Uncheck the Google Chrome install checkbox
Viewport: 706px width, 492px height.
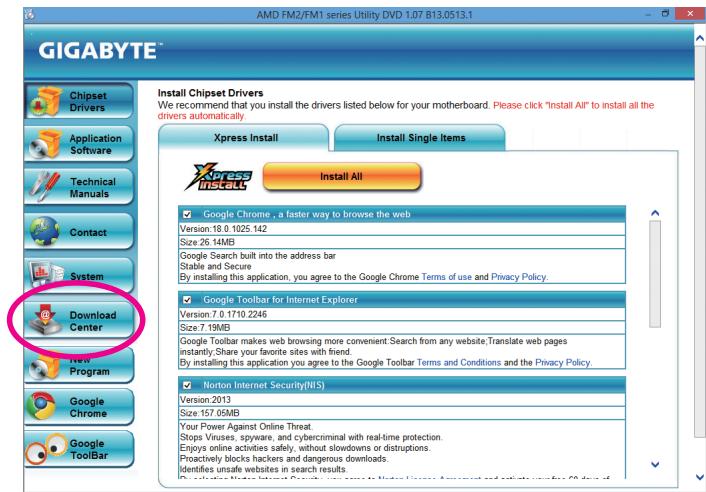(187, 214)
